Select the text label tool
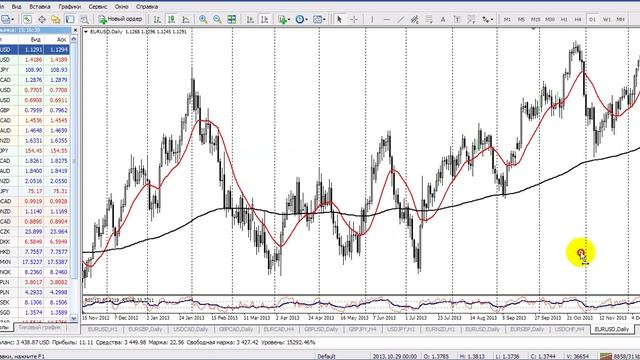 click(457, 19)
